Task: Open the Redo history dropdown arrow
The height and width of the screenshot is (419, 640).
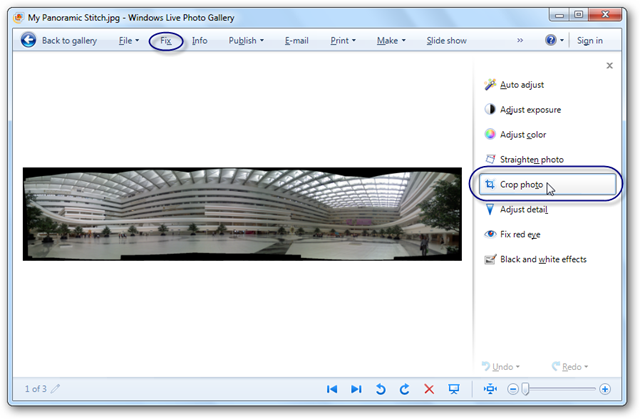Action: [x=586, y=367]
